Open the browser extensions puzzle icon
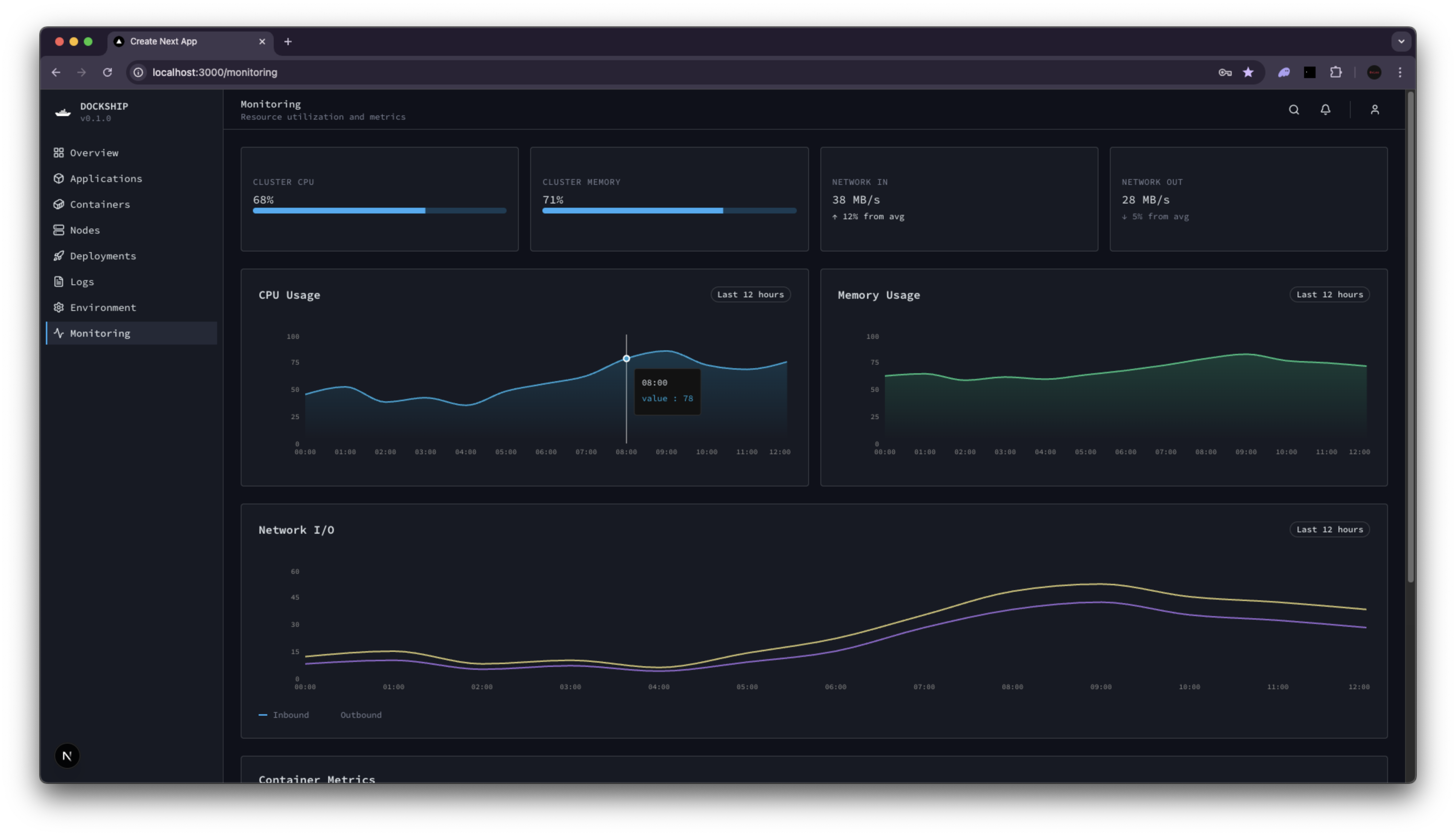The width and height of the screenshot is (1456, 836). click(x=1336, y=72)
